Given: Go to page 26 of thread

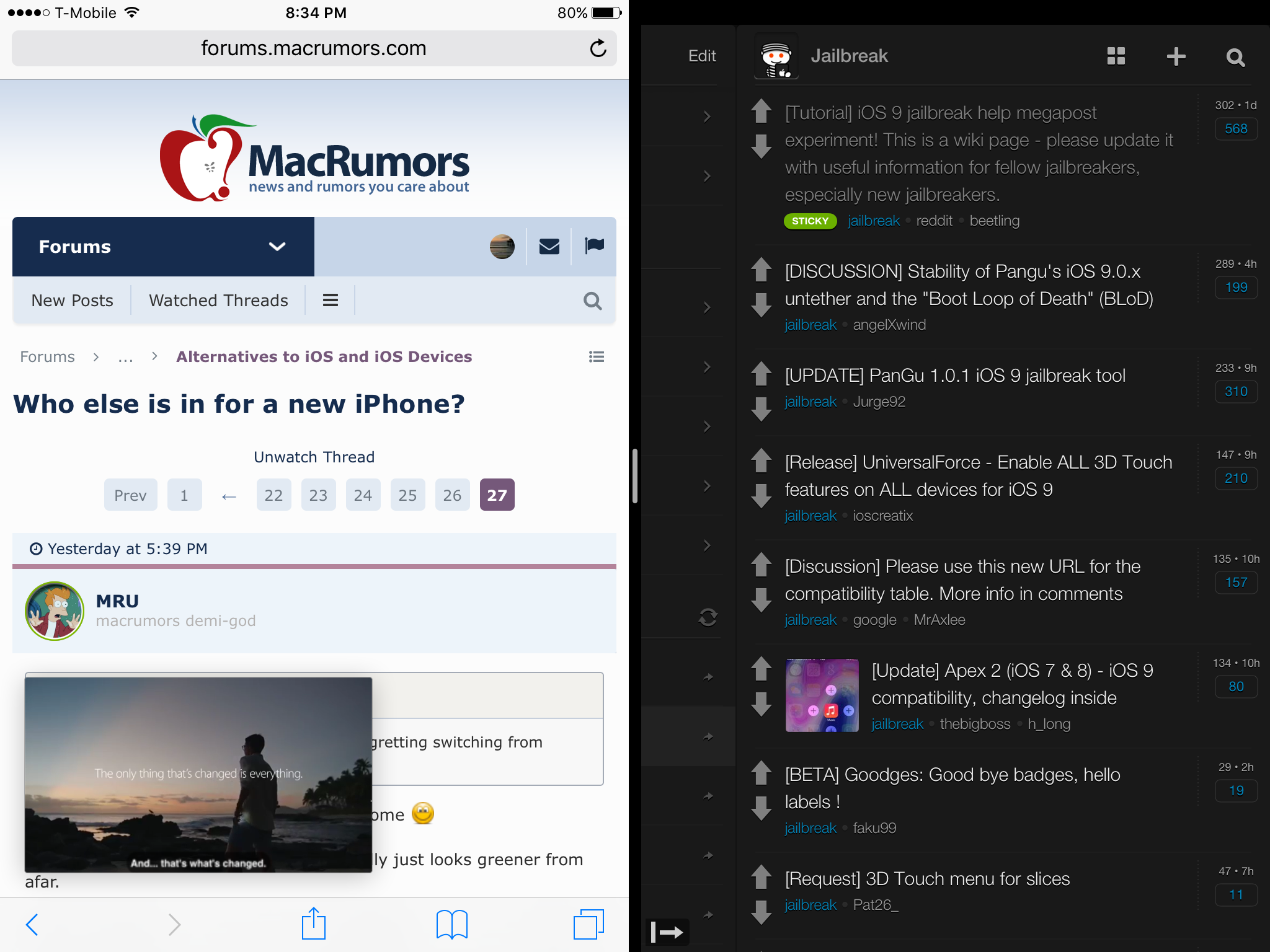Looking at the screenshot, I should tap(452, 495).
